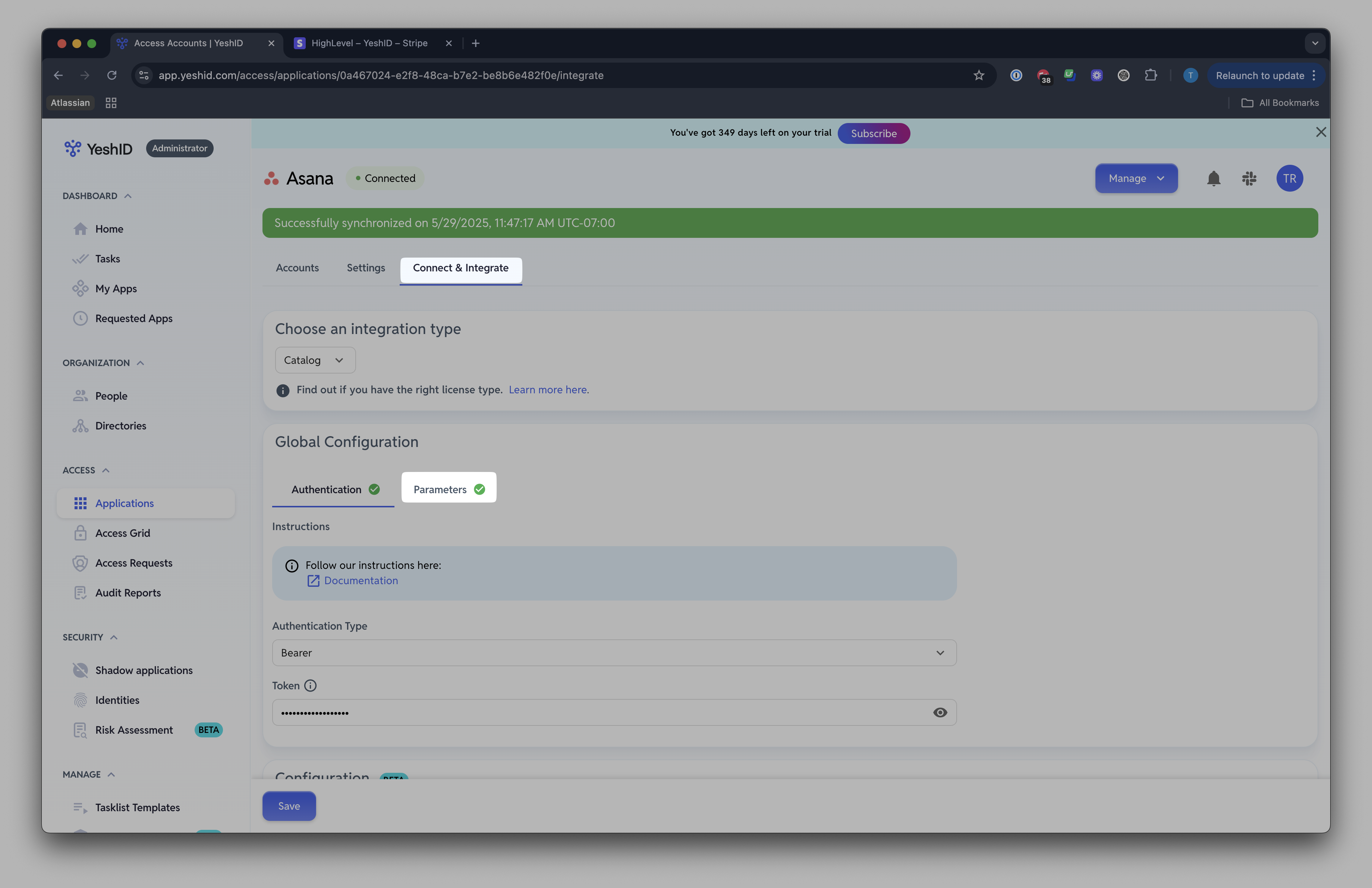The width and height of the screenshot is (1372, 888).
Task: Switch to the Accounts tab
Action: (297, 268)
